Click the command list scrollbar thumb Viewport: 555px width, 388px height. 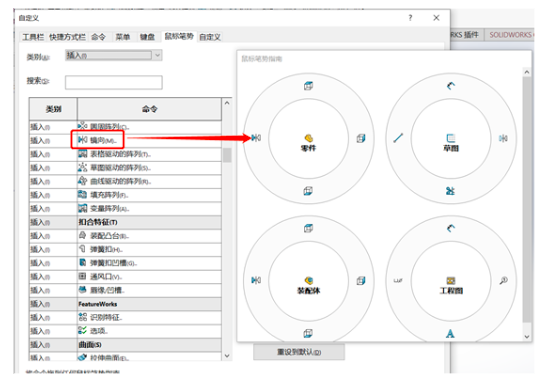coord(227,155)
